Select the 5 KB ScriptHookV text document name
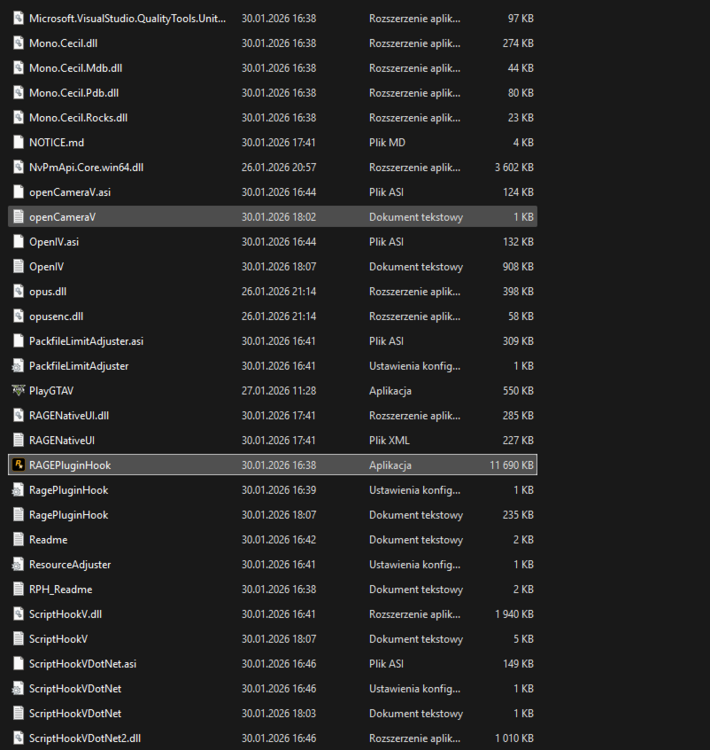Viewport: 710px width, 750px height. point(58,639)
